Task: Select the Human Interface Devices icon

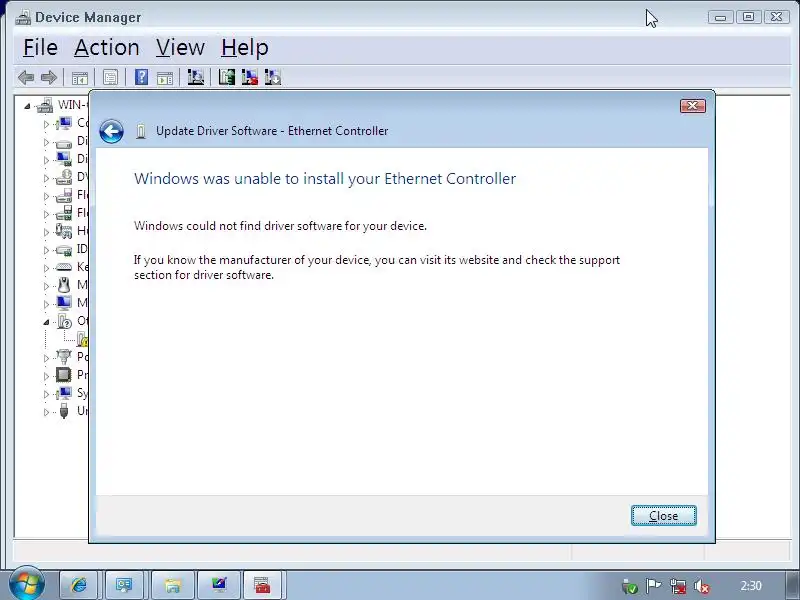Action: [64, 231]
